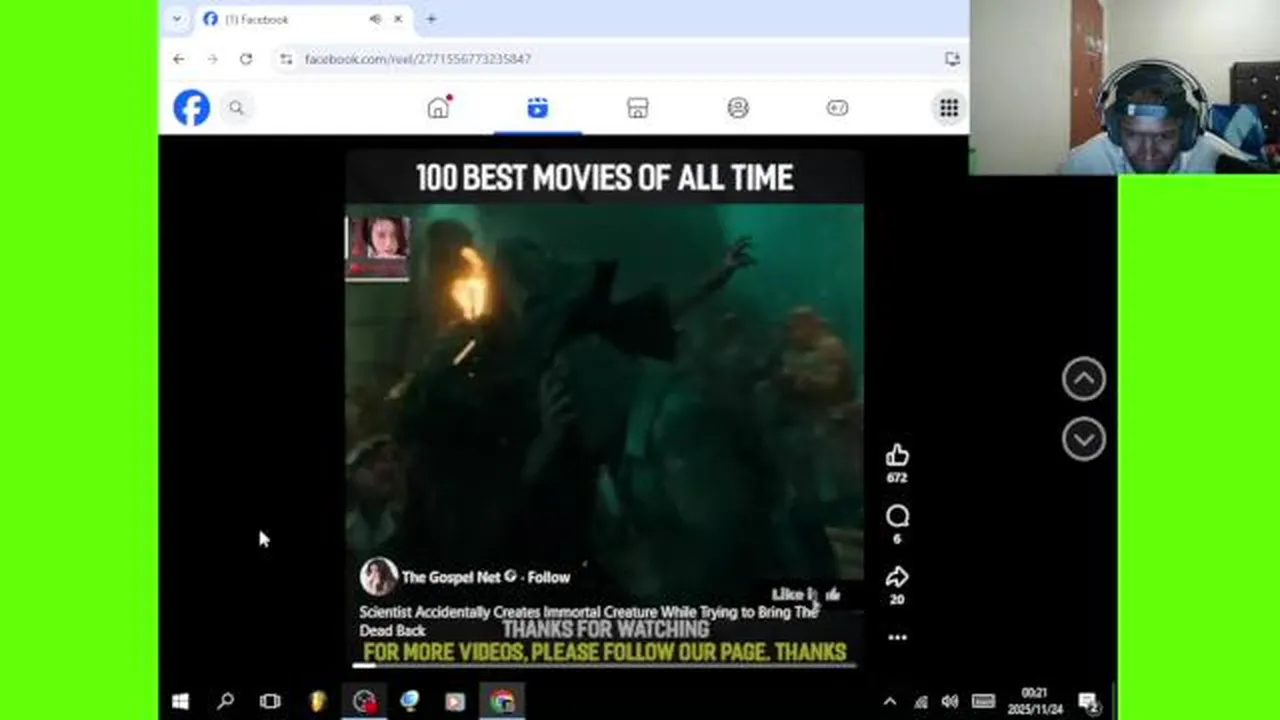Open the Reels tab

pyautogui.click(x=538, y=108)
